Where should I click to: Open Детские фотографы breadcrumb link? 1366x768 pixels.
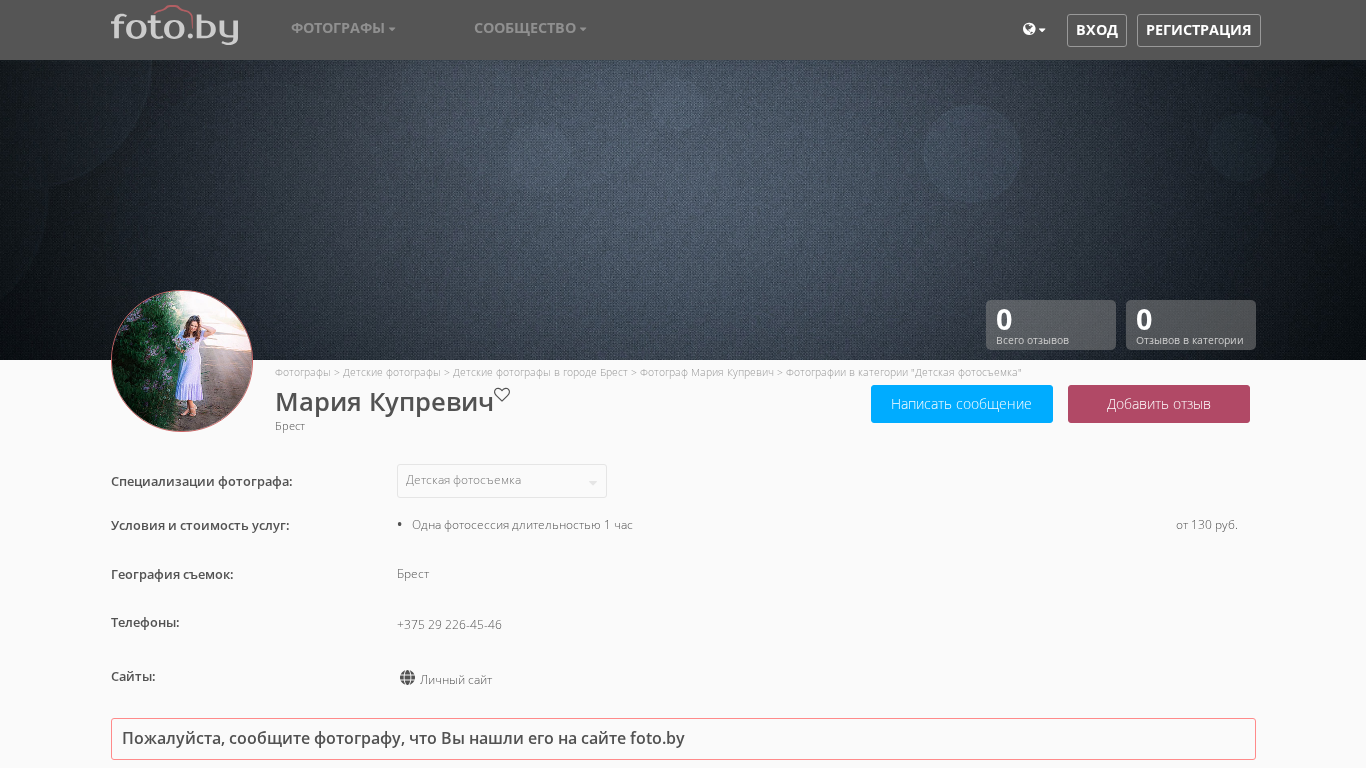pos(391,372)
